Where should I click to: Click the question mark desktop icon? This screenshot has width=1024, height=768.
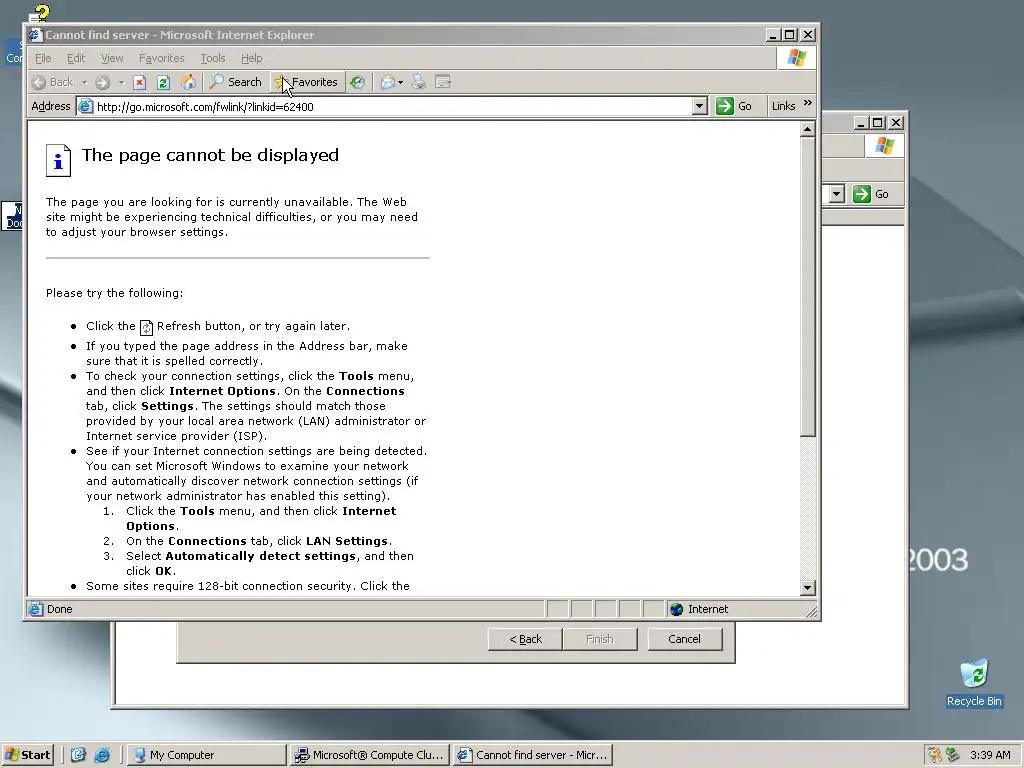coord(39,13)
